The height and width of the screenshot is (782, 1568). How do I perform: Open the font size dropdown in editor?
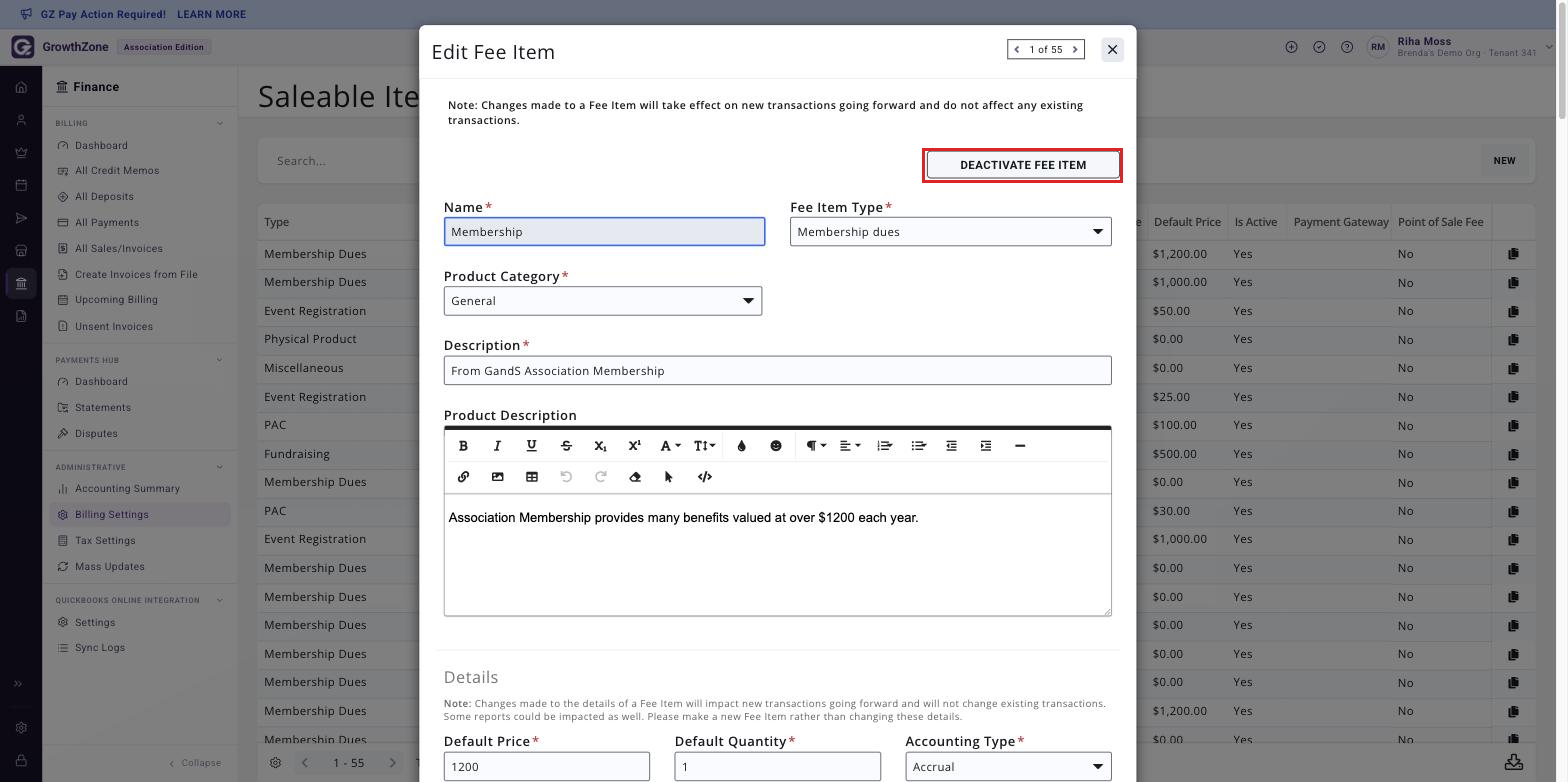click(704, 446)
